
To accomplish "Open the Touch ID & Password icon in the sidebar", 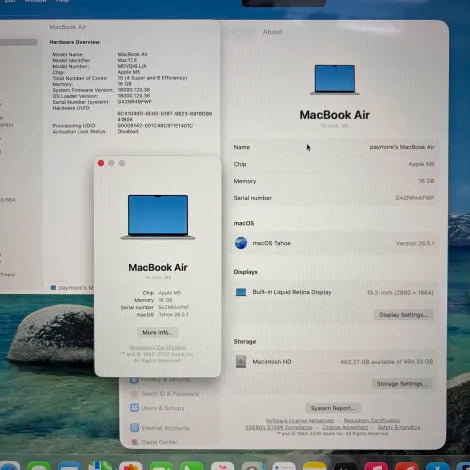I will pyautogui.click(x=134, y=394).
